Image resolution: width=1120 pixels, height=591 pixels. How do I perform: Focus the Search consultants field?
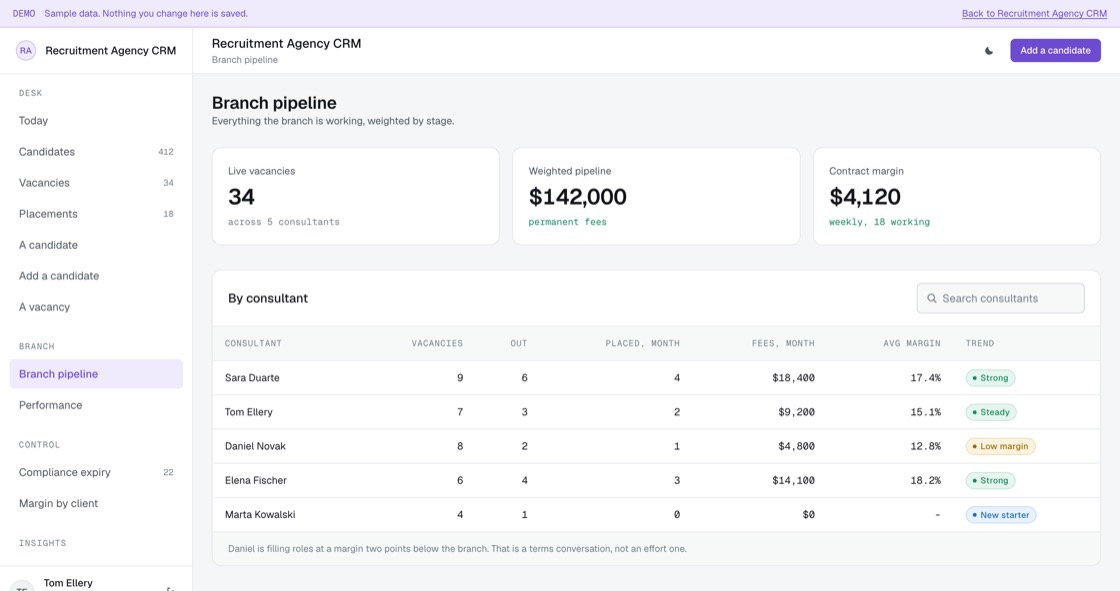click(x=1000, y=299)
